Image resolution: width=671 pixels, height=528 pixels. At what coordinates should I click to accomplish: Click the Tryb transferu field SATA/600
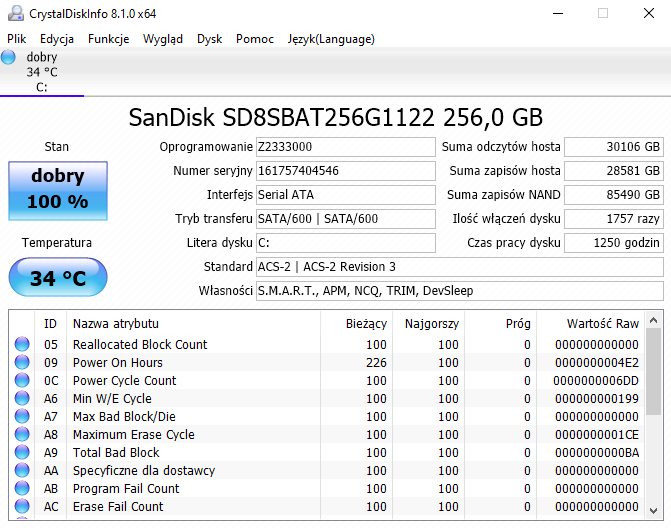(x=346, y=219)
